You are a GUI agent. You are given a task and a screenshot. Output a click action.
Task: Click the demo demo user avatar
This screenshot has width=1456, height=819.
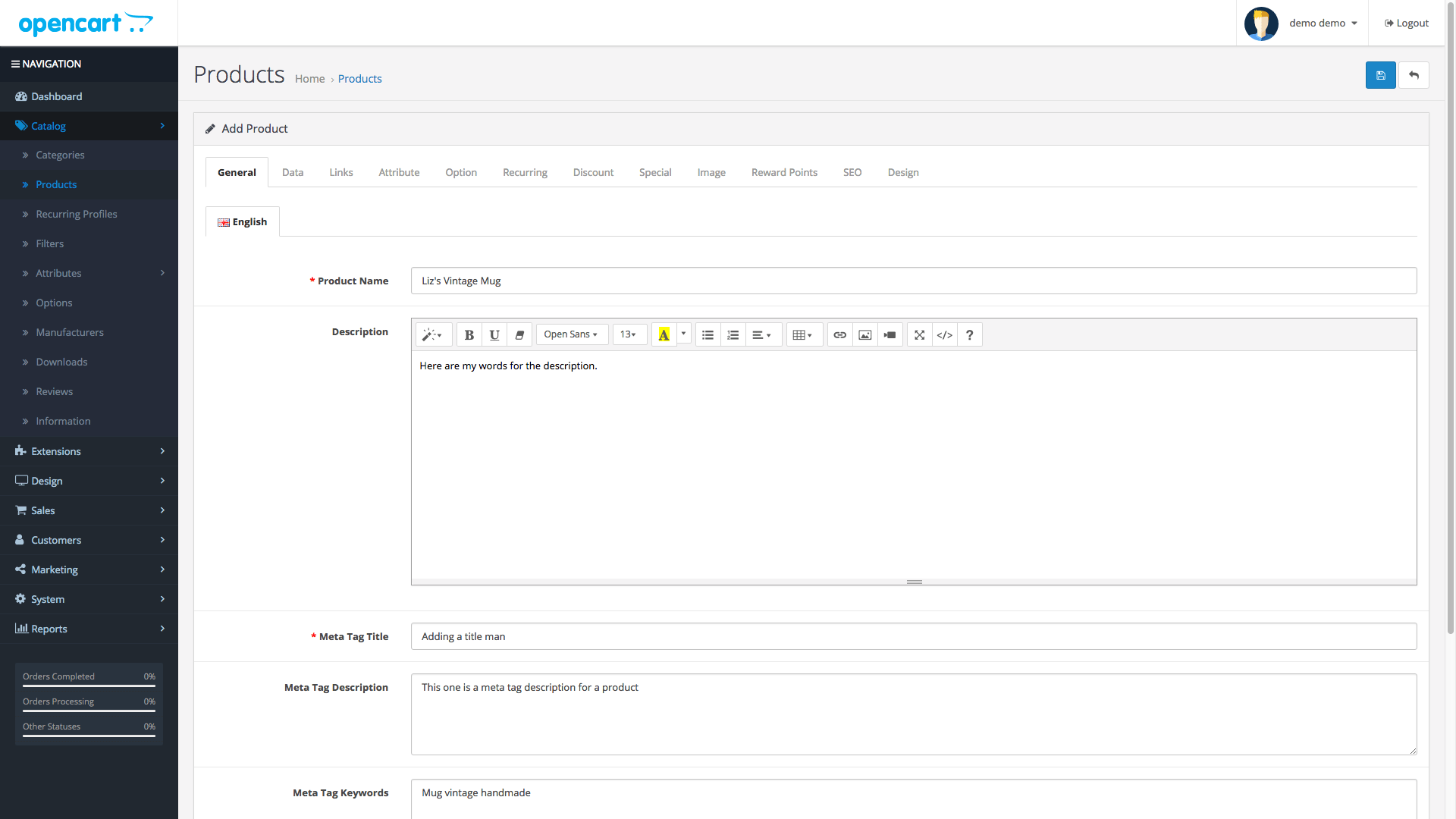[x=1261, y=24]
